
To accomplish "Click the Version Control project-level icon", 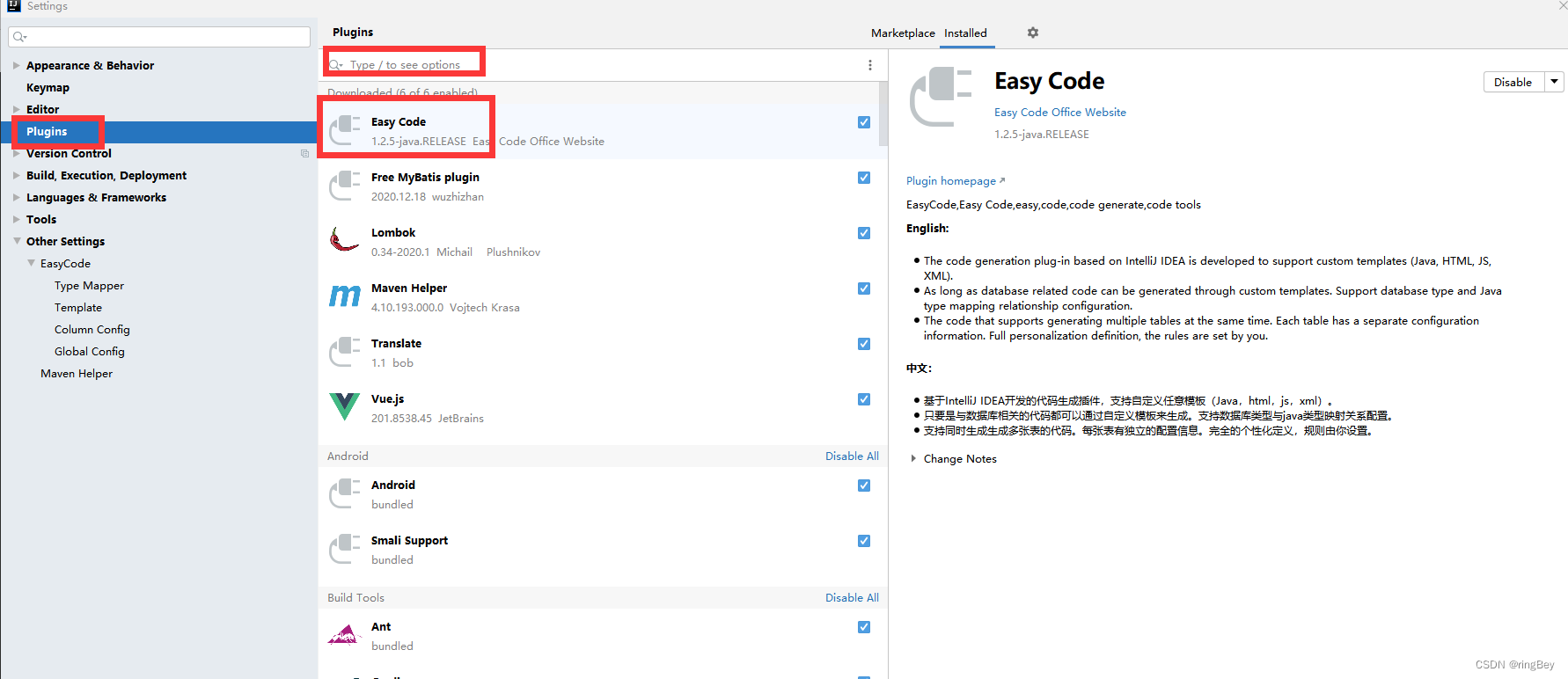I will (304, 153).
